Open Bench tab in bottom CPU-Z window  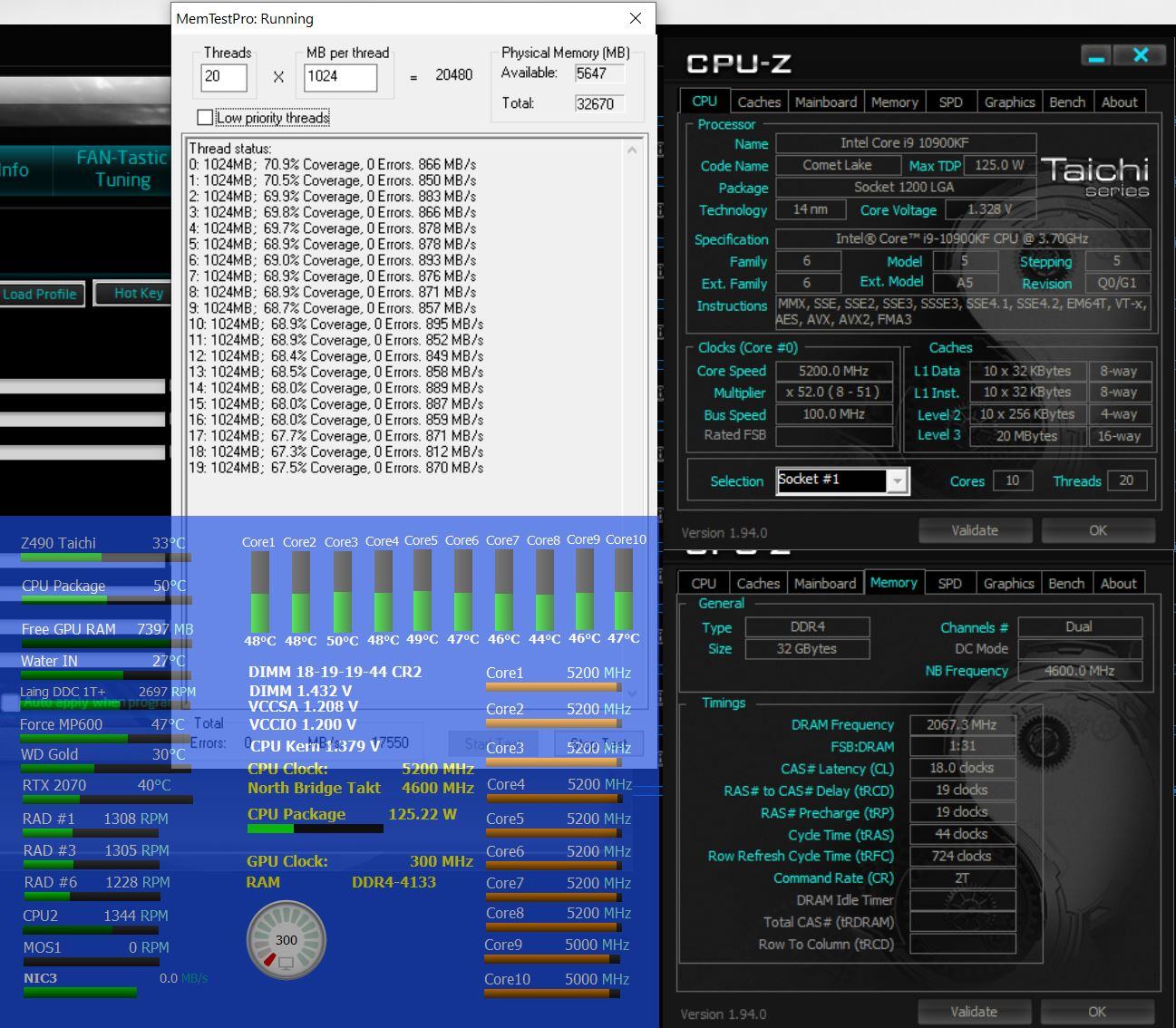tap(1066, 584)
